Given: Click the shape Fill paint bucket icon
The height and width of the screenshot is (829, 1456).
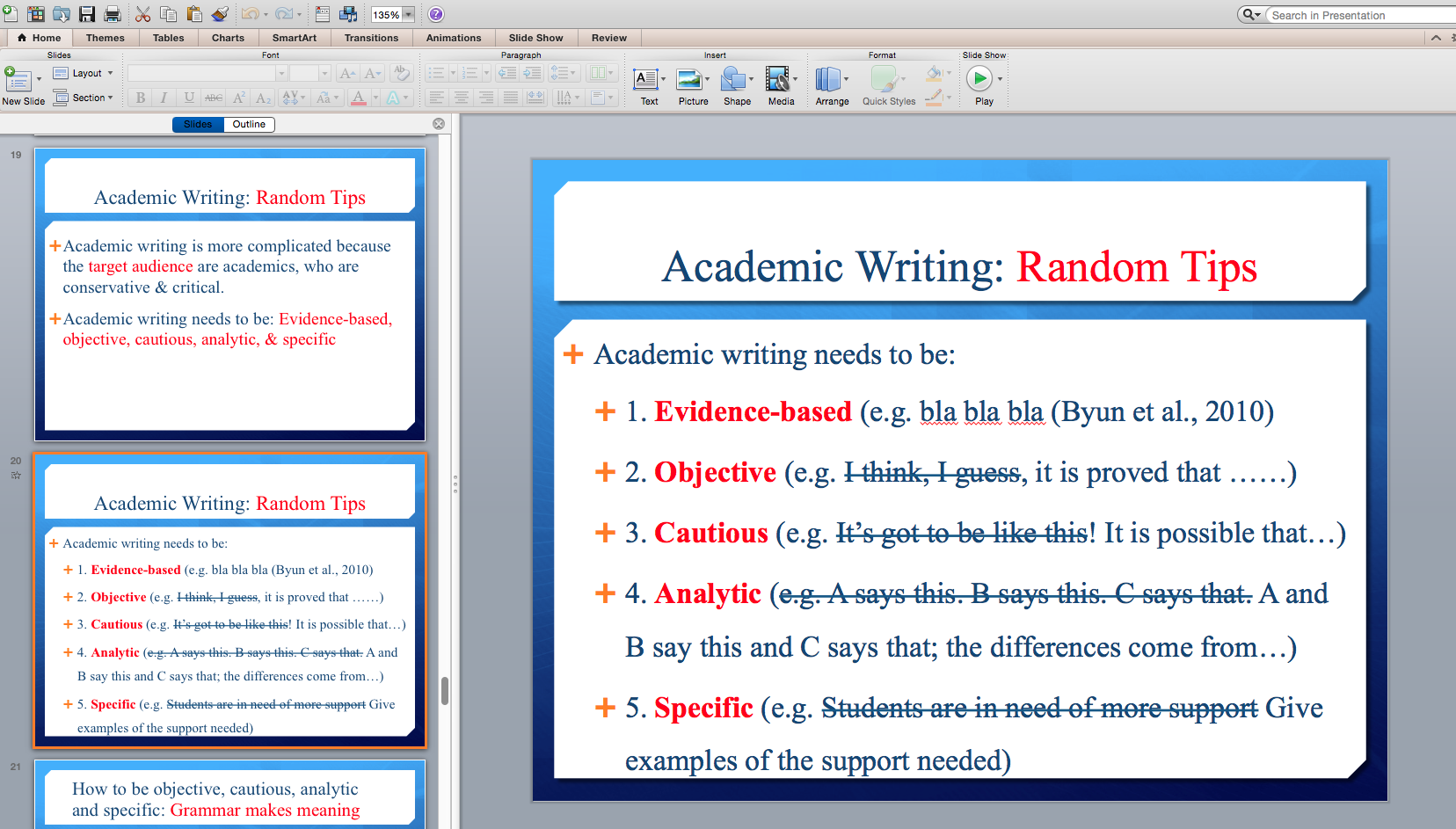Looking at the screenshot, I should (934, 73).
